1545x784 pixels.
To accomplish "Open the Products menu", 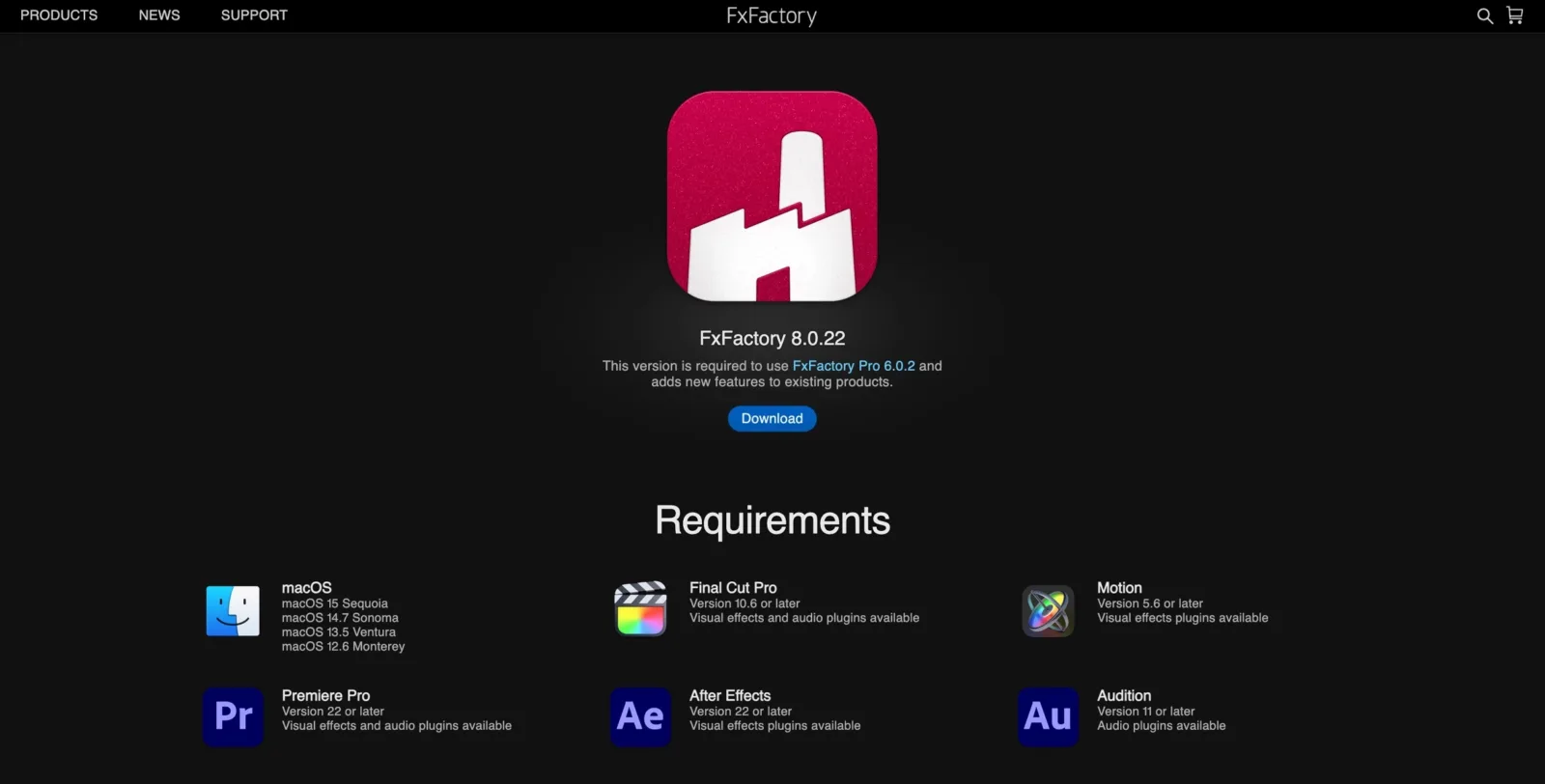I will point(59,15).
